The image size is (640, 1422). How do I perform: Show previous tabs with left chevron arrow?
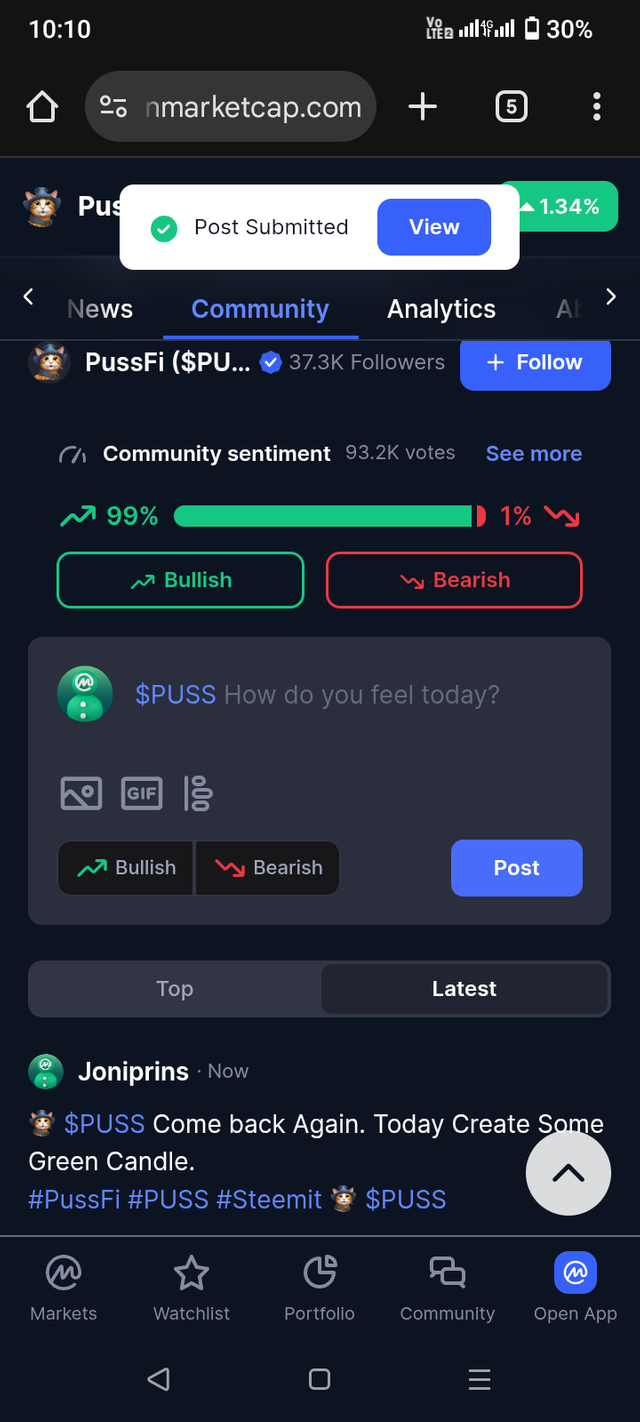click(28, 296)
